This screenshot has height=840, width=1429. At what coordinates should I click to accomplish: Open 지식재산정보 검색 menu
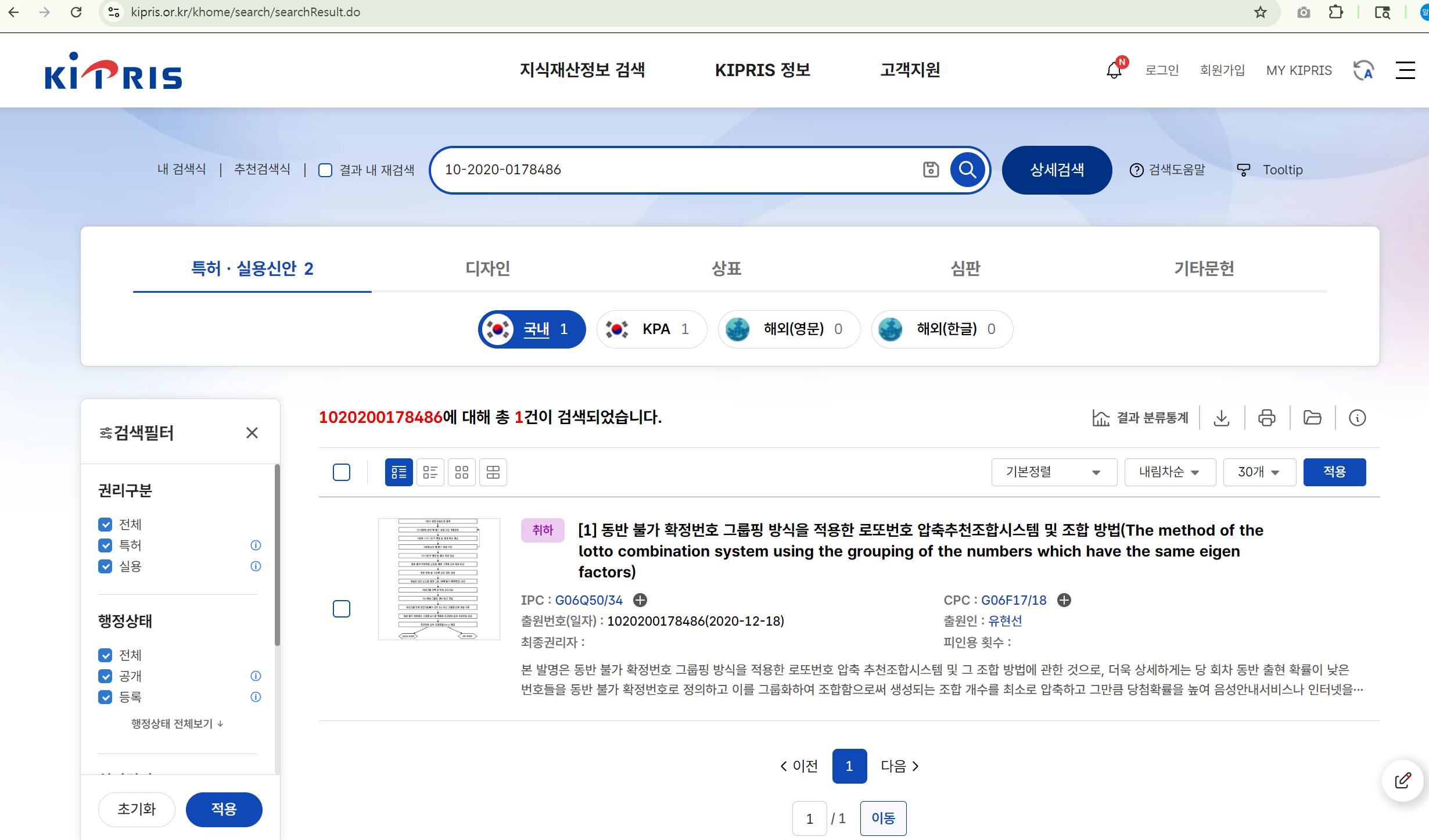582,70
